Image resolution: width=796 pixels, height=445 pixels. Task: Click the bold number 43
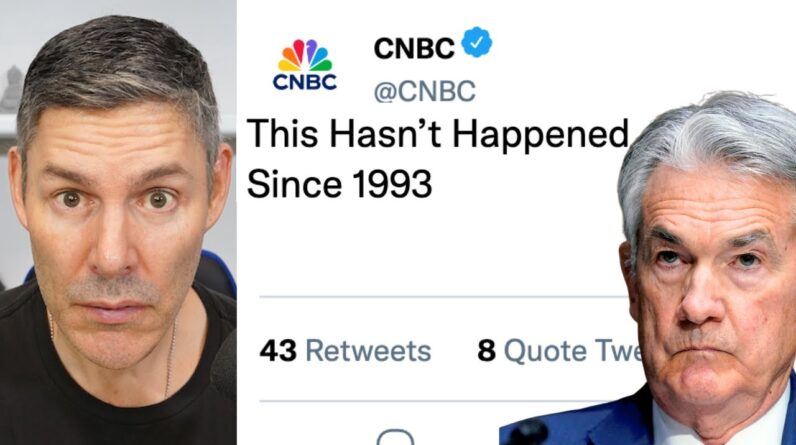click(278, 351)
